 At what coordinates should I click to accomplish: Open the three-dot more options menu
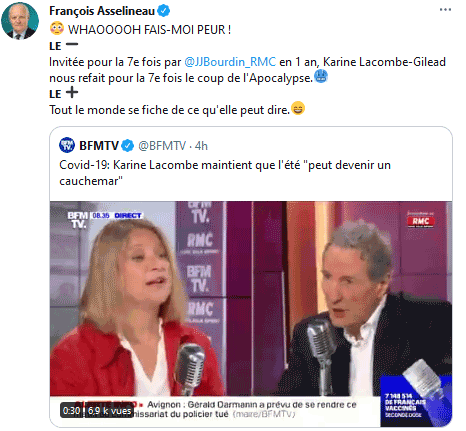(x=445, y=10)
